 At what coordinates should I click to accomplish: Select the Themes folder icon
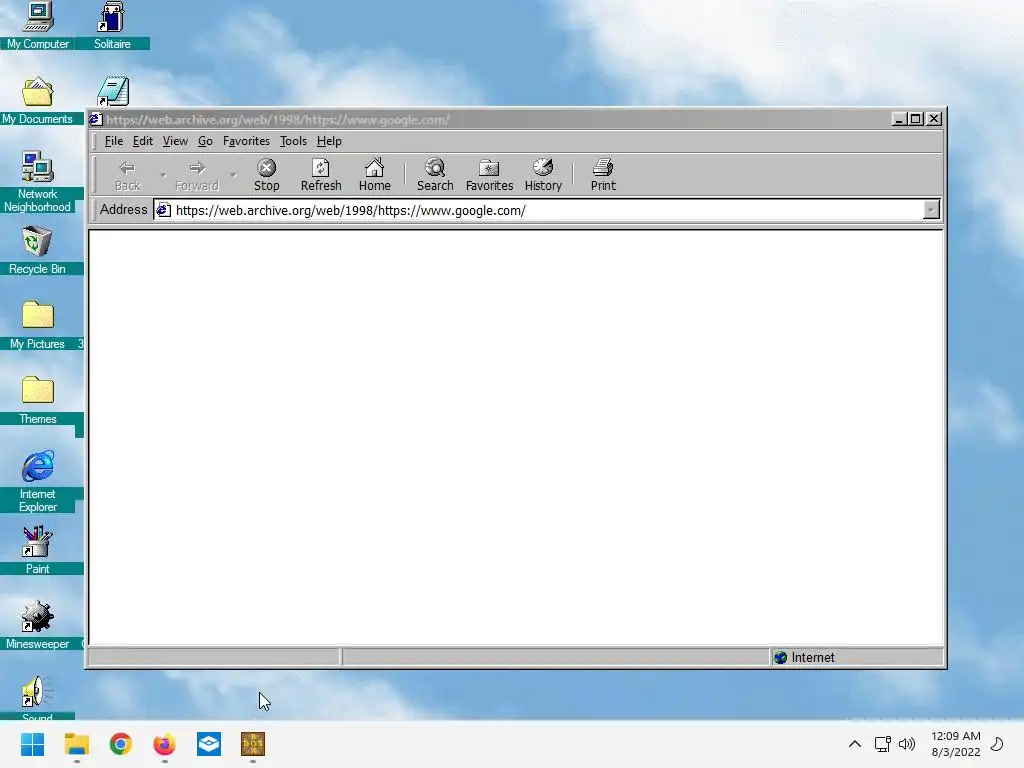point(37,400)
